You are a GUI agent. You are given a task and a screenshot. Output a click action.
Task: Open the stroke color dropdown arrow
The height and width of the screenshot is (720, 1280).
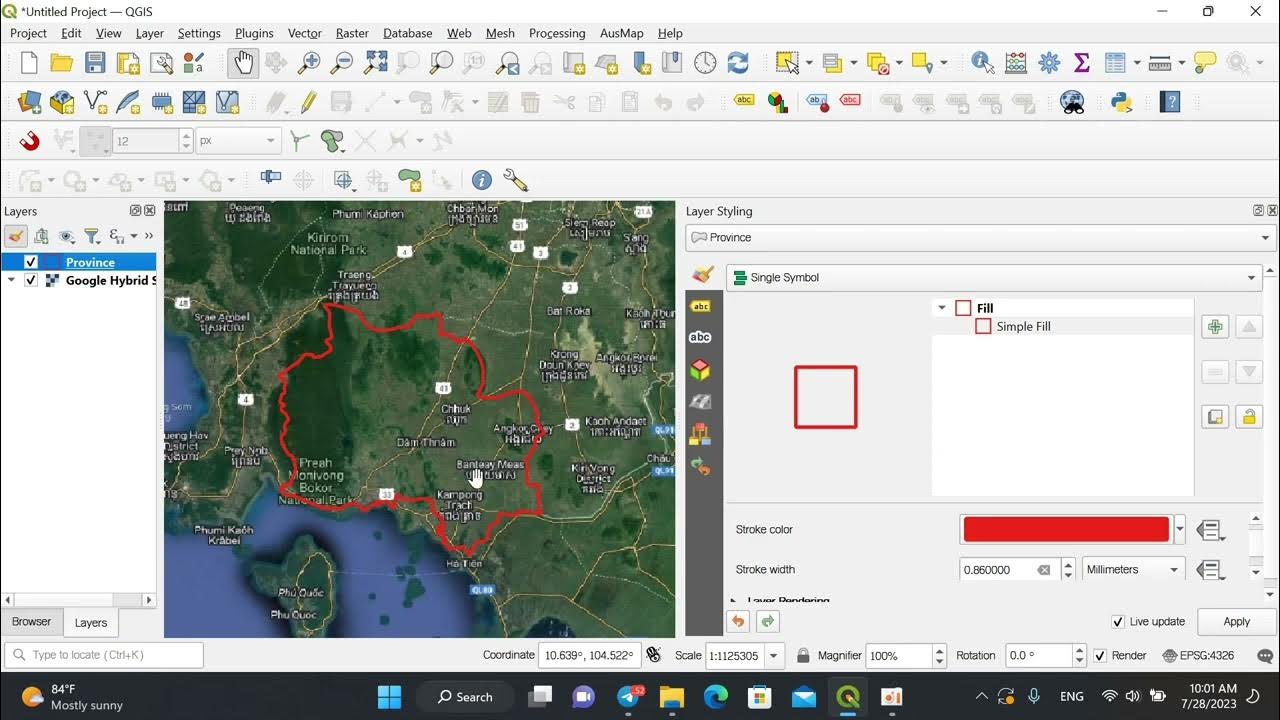1180,530
